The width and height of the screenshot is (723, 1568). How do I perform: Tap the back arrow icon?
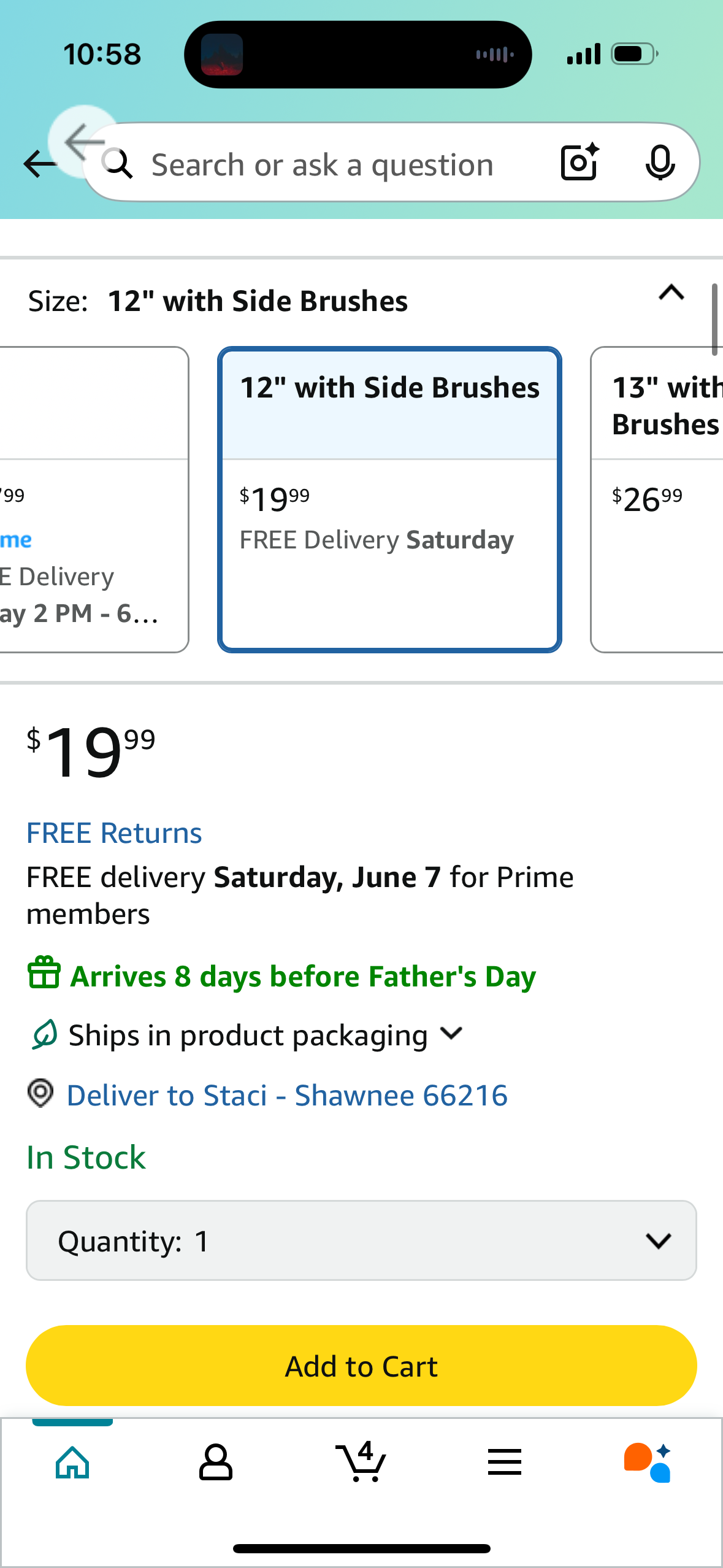[x=40, y=164]
